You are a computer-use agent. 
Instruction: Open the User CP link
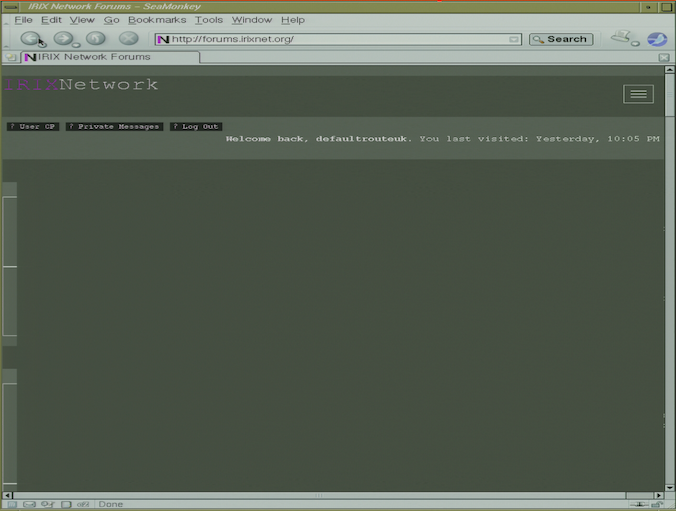click(33, 126)
